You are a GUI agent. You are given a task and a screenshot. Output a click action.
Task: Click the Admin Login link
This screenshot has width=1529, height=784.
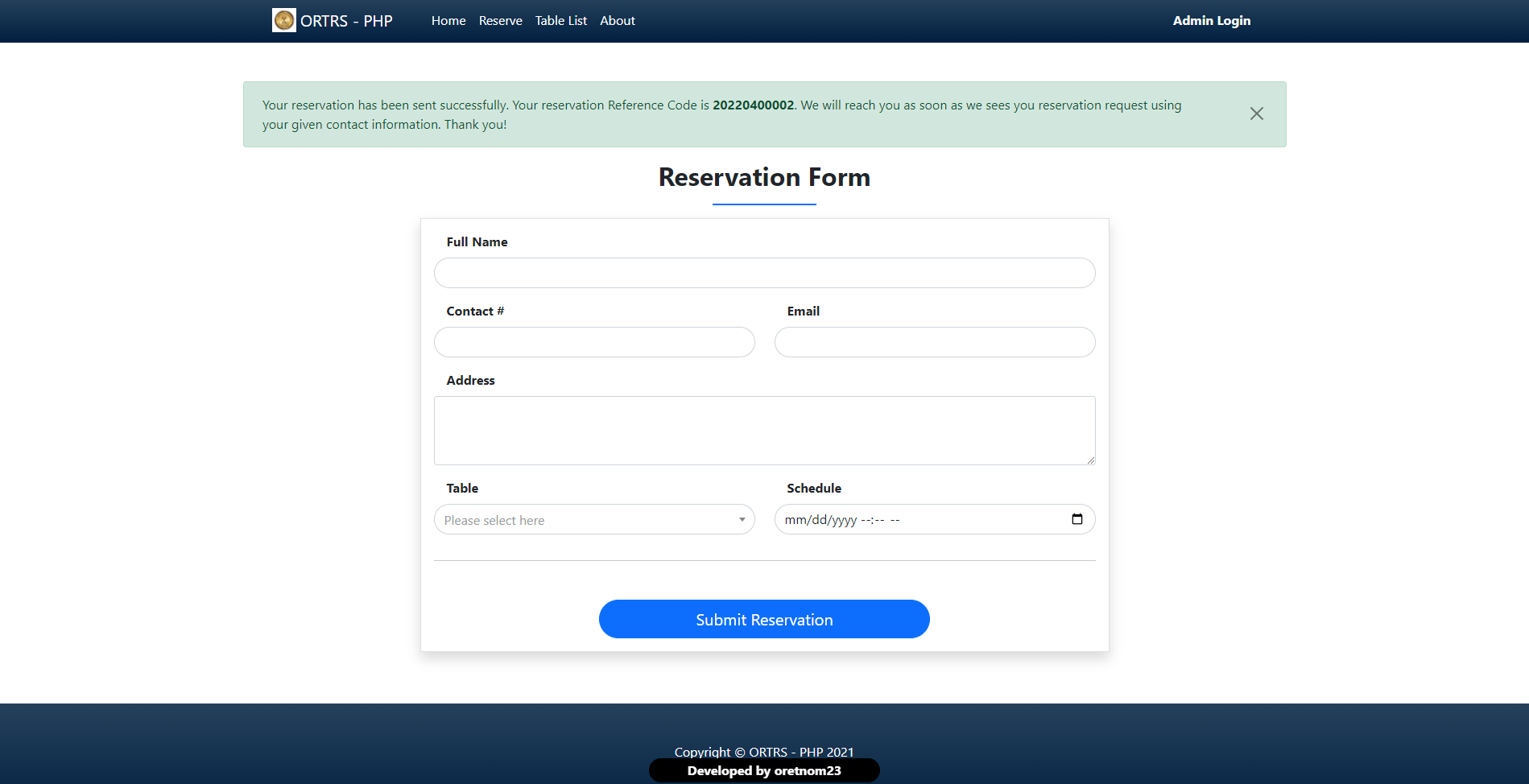pos(1211,20)
